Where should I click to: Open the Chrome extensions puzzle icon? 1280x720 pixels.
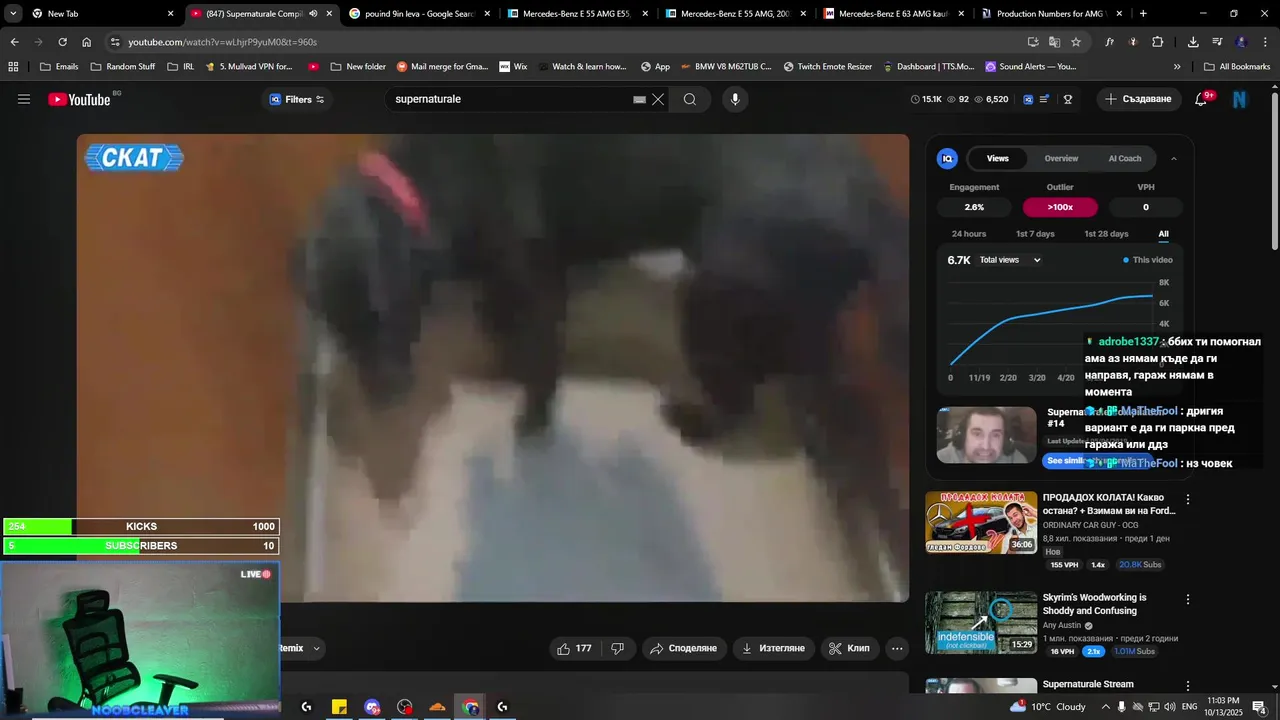coord(1158,42)
